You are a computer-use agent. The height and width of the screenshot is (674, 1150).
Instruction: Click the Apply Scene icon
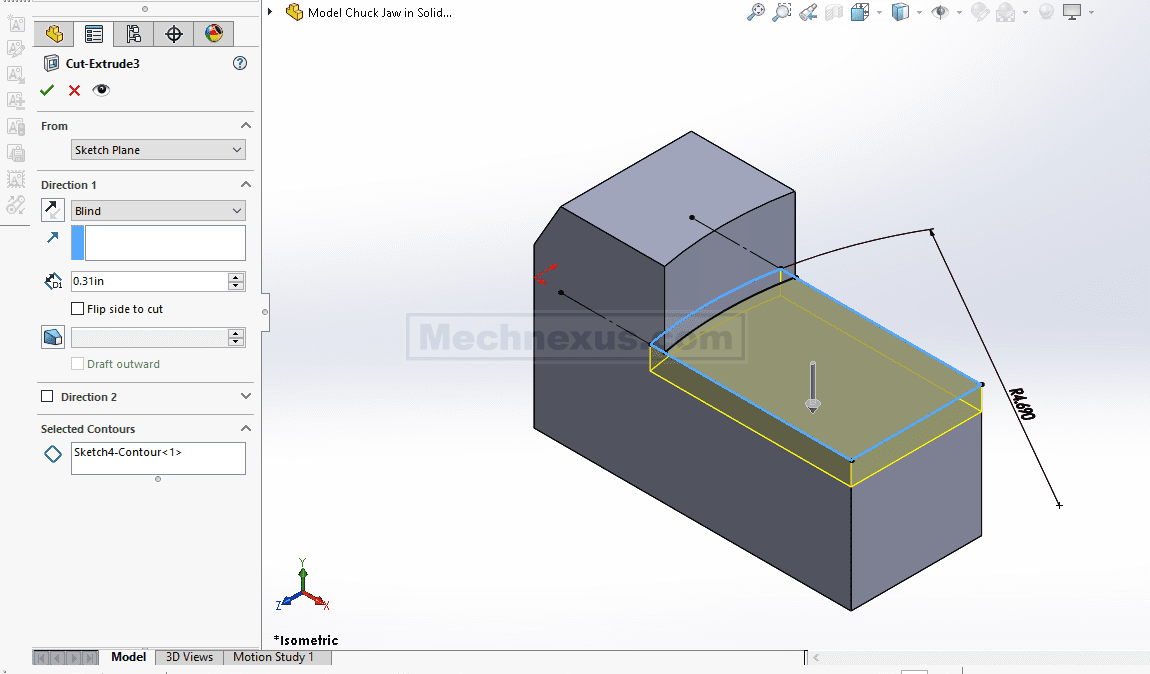click(1006, 12)
